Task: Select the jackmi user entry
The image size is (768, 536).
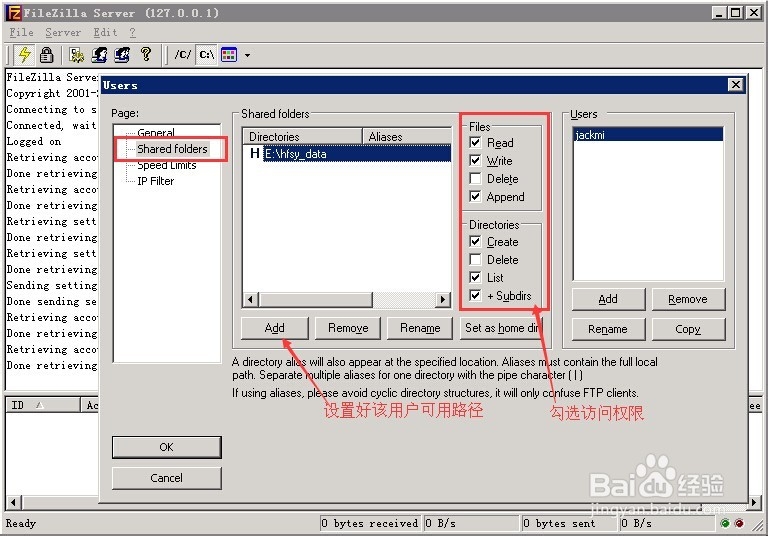Action: coord(648,135)
